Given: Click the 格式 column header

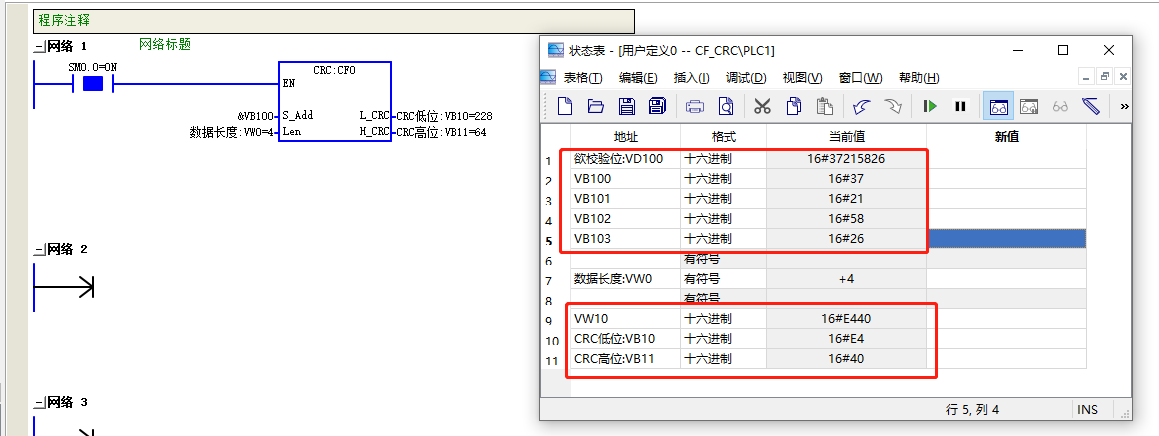Looking at the screenshot, I should pyautogui.click(x=724, y=137).
